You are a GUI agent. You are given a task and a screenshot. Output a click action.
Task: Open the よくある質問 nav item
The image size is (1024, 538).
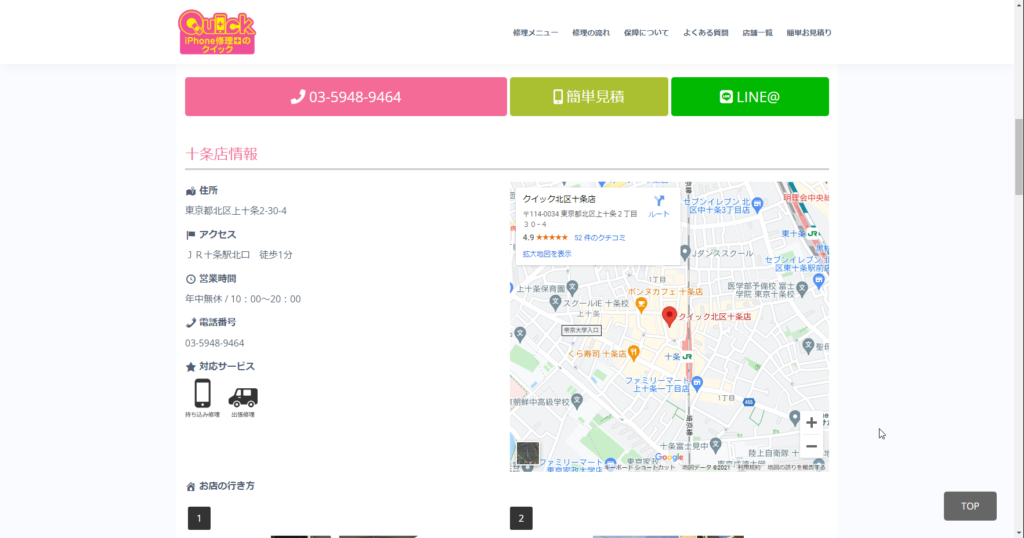click(705, 33)
